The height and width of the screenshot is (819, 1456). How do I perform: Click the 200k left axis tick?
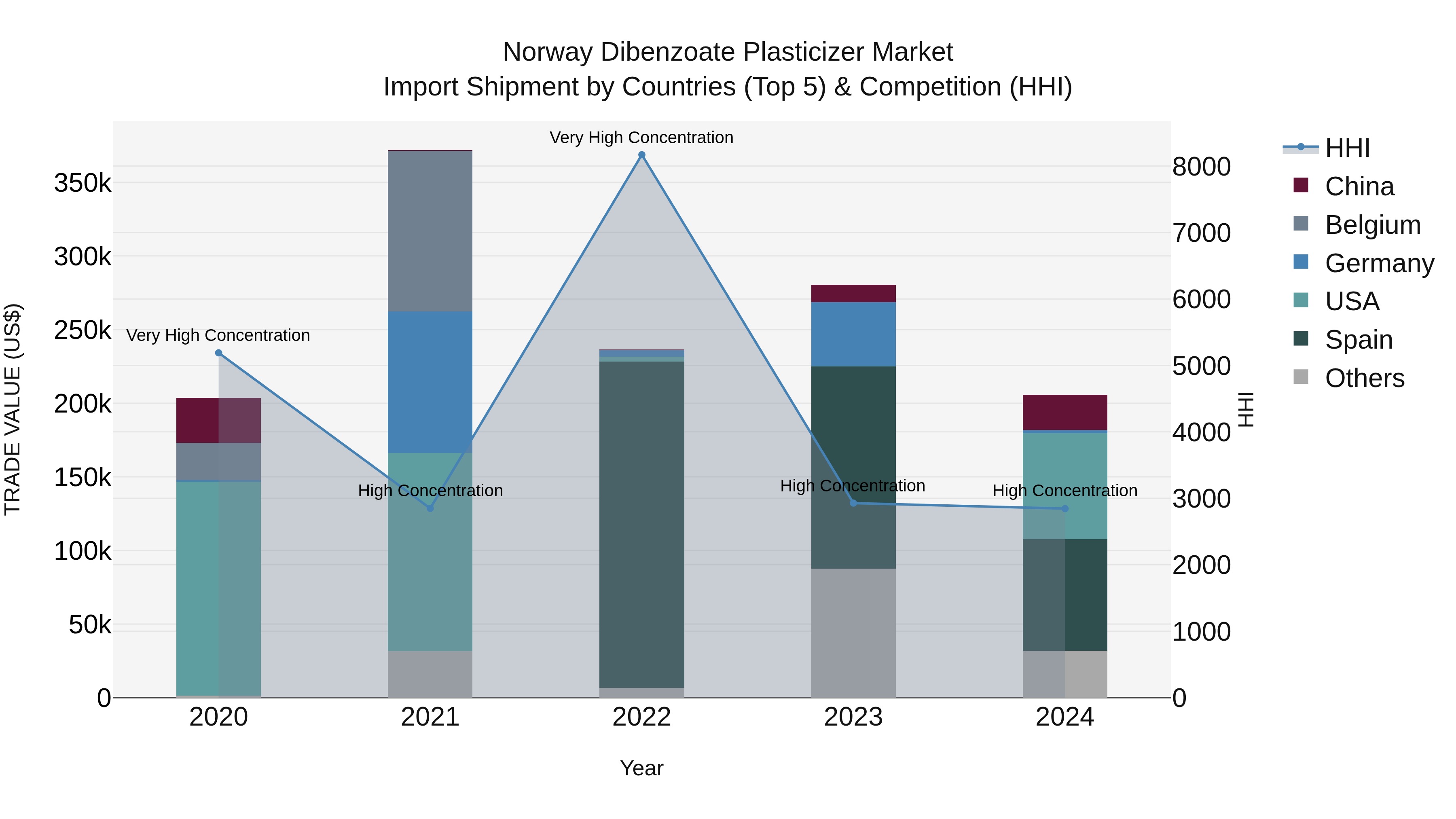[x=83, y=404]
